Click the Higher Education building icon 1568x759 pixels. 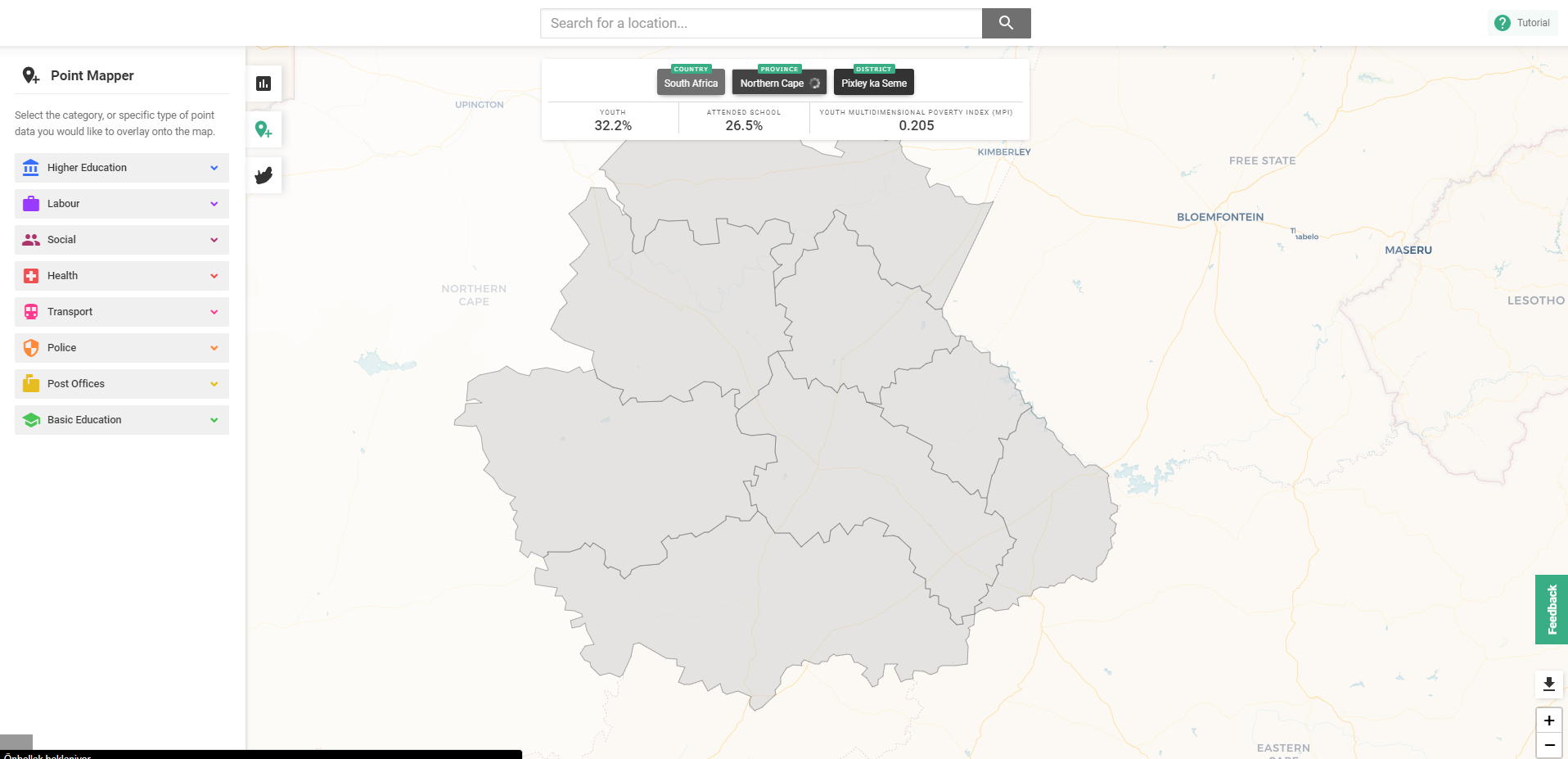click(30, 167)
